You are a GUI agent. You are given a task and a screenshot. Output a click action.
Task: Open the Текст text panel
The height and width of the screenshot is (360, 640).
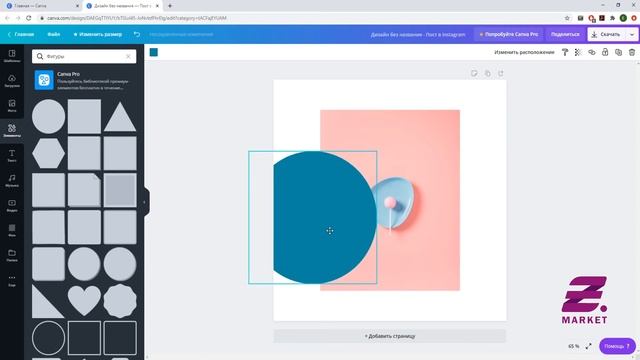[x=12, y=156]
